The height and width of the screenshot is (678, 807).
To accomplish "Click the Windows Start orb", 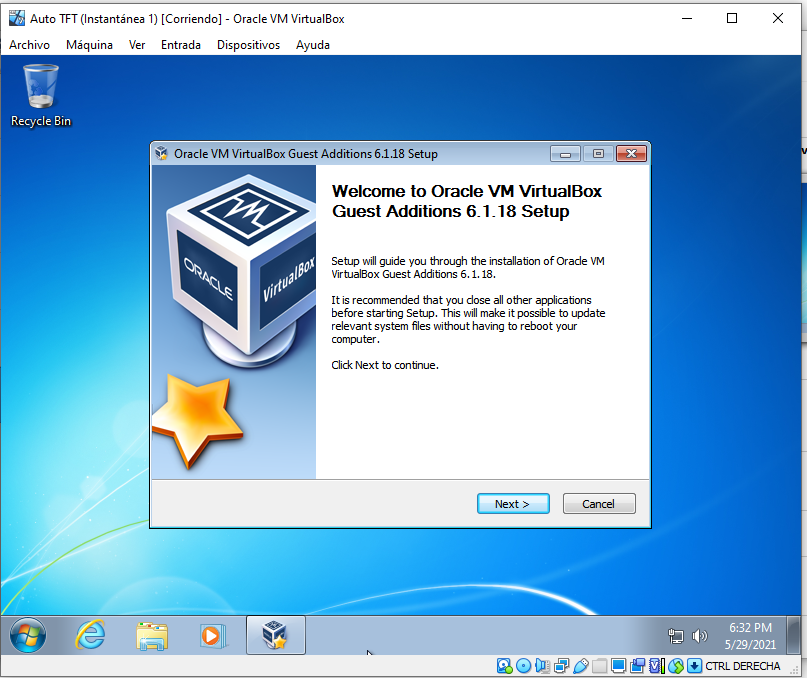I will point(27,635).
